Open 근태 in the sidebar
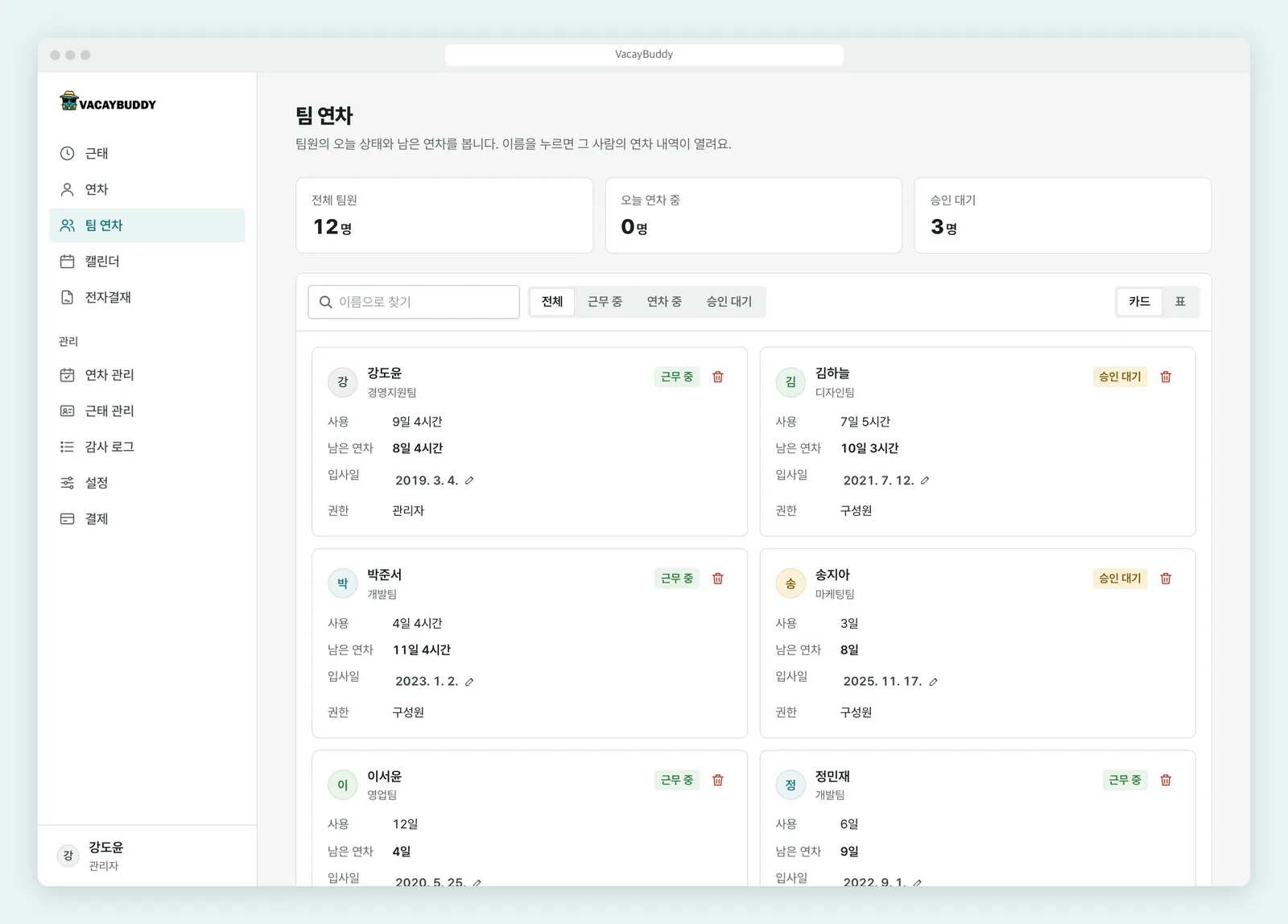This screenshot has height=924, width=1288. 147,153
